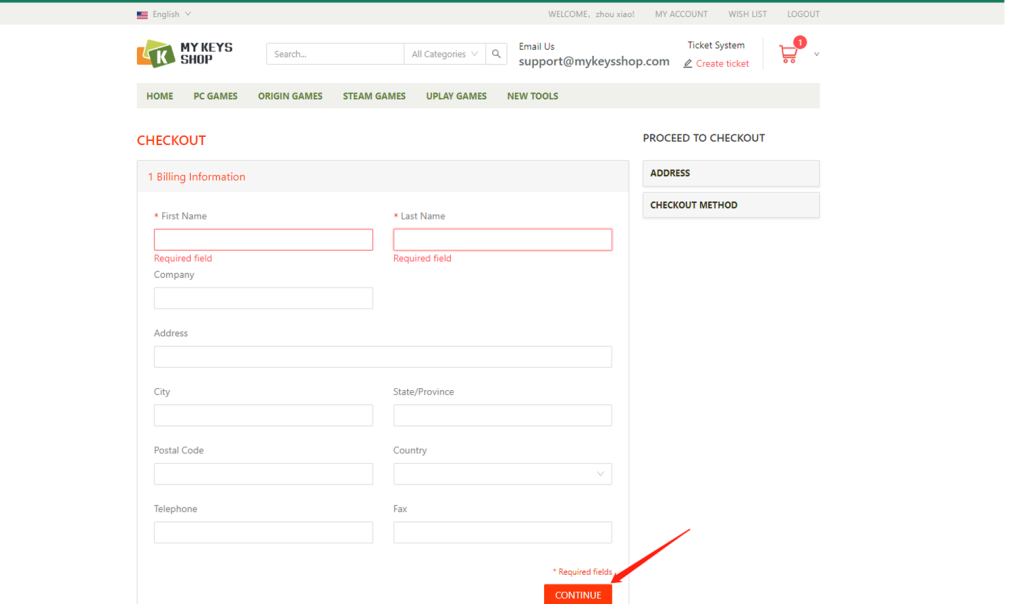Click the US flag language icon
This screenshot has height=604, width=1024.
coord(142,14)
